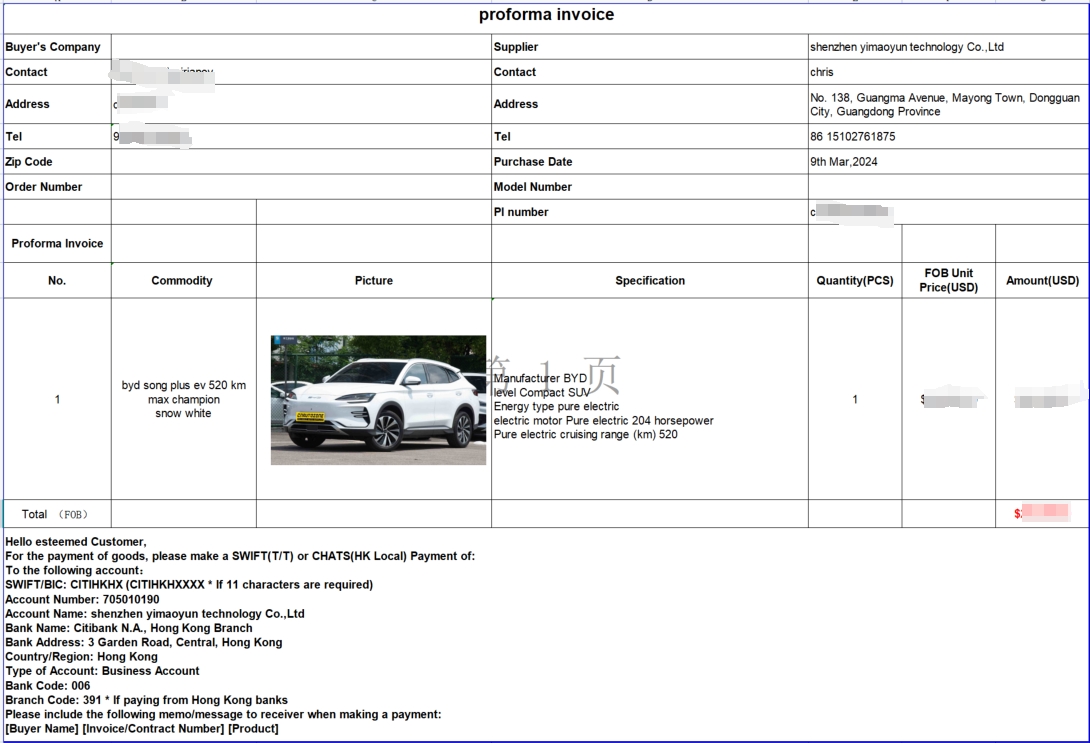Select specification line 'electric motor Pure electric 204 horsepower'
Viewport: 1090px width, 743px height.
(x=603, y=421)
